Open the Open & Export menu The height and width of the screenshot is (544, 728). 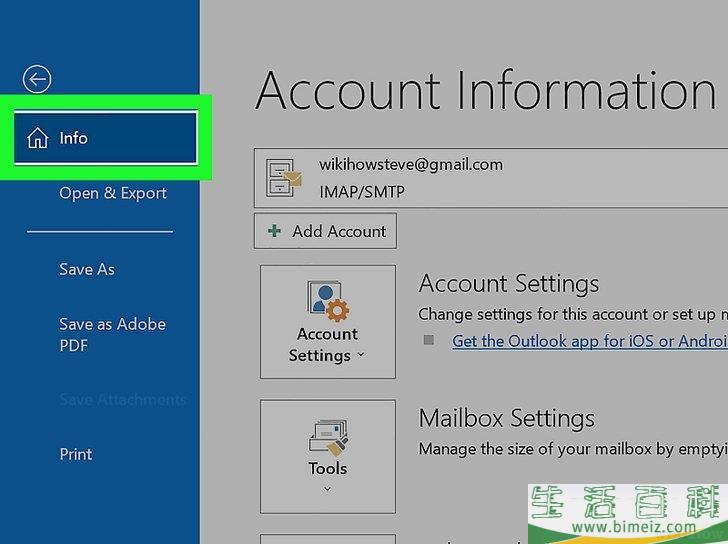coord(113,193)
